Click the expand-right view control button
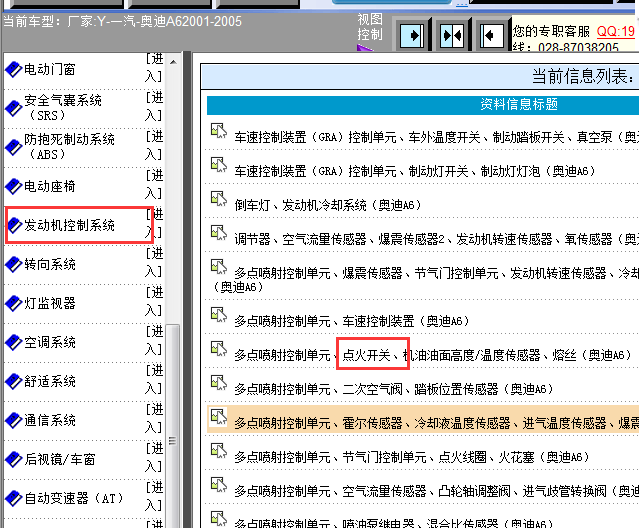Screen dimensions: 639x528 click(412, 36)
